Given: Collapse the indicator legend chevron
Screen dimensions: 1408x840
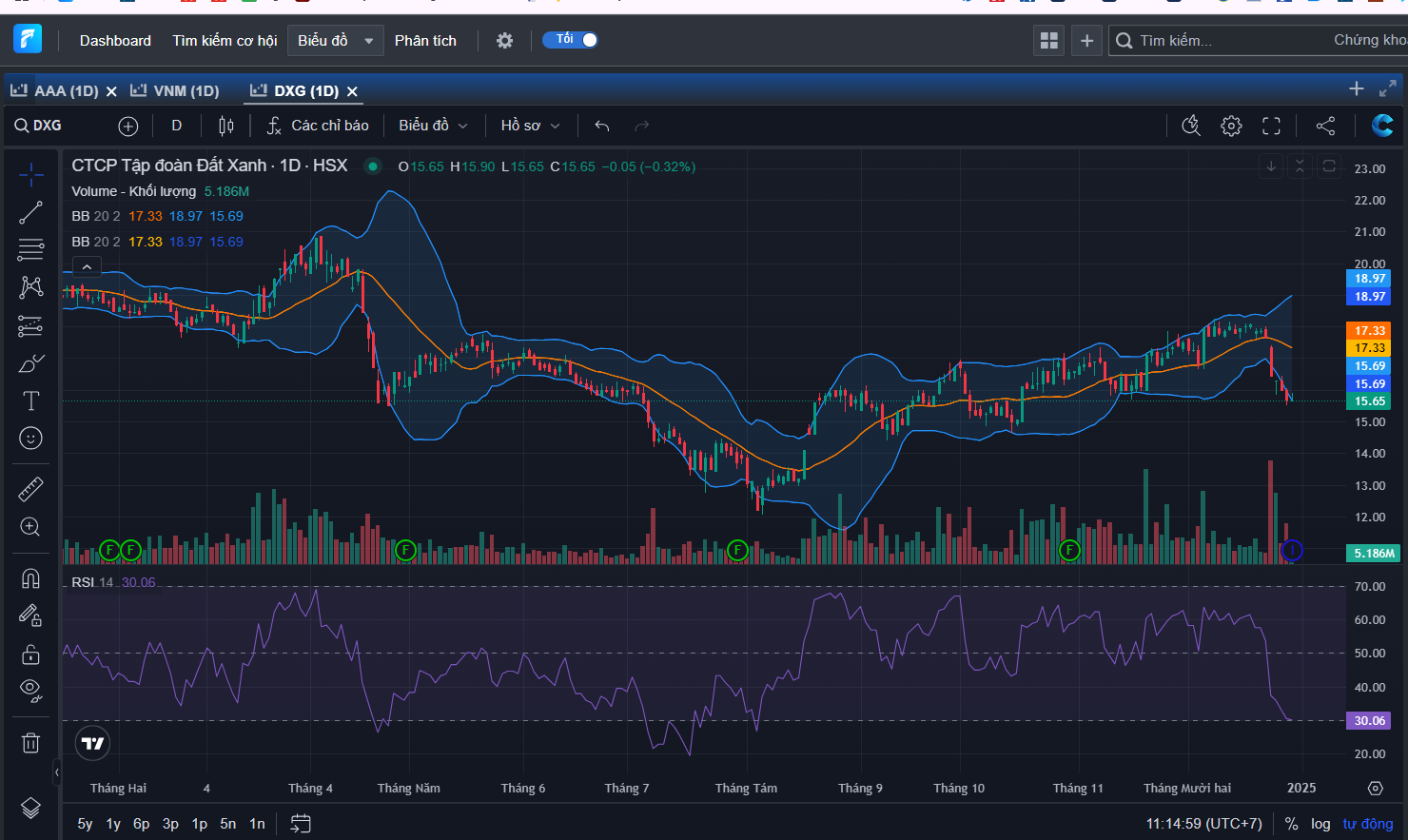Looking at the screenshot, I should pos(86,267).
